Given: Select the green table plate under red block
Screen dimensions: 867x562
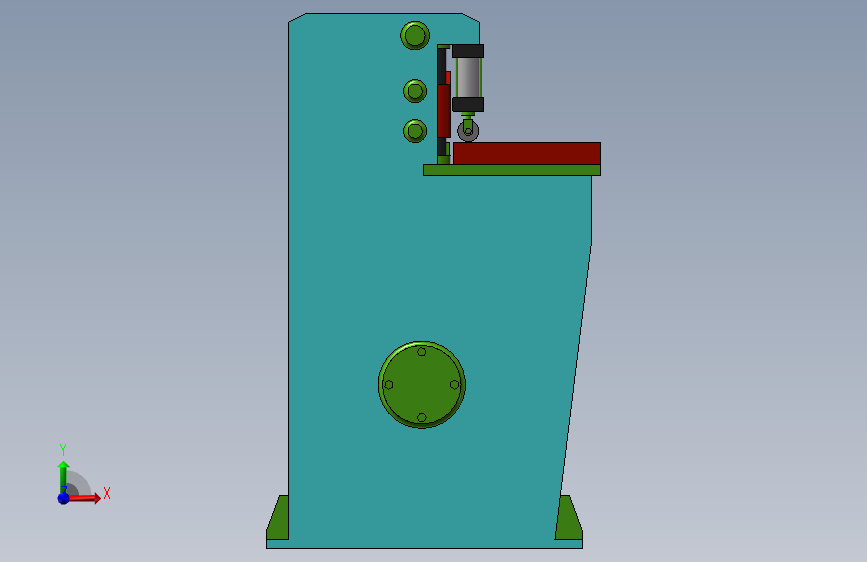Looking at the screenshot, I should 512,170.
